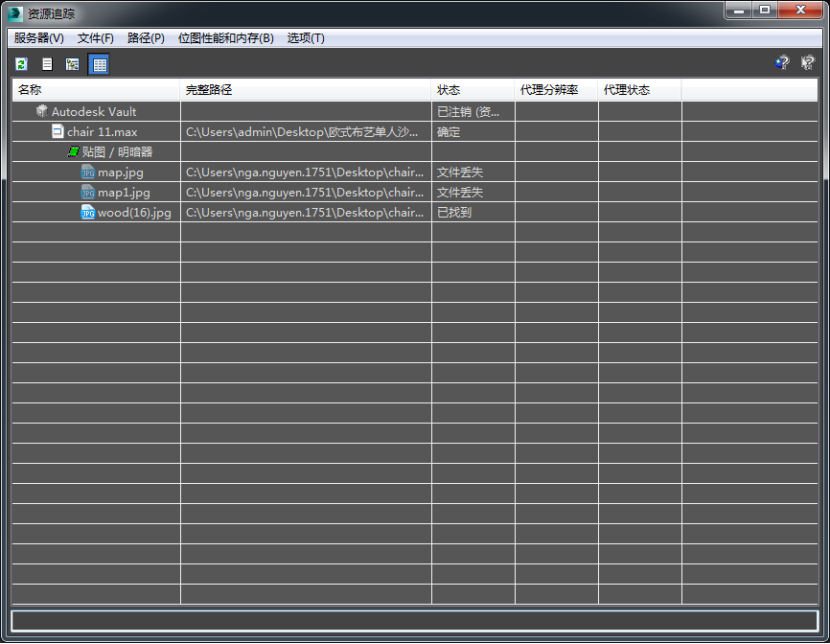Viewport: 830px width, 644px height.
Task: Open the 位图性能和内存(B) menu
Action: coord(225,38)
